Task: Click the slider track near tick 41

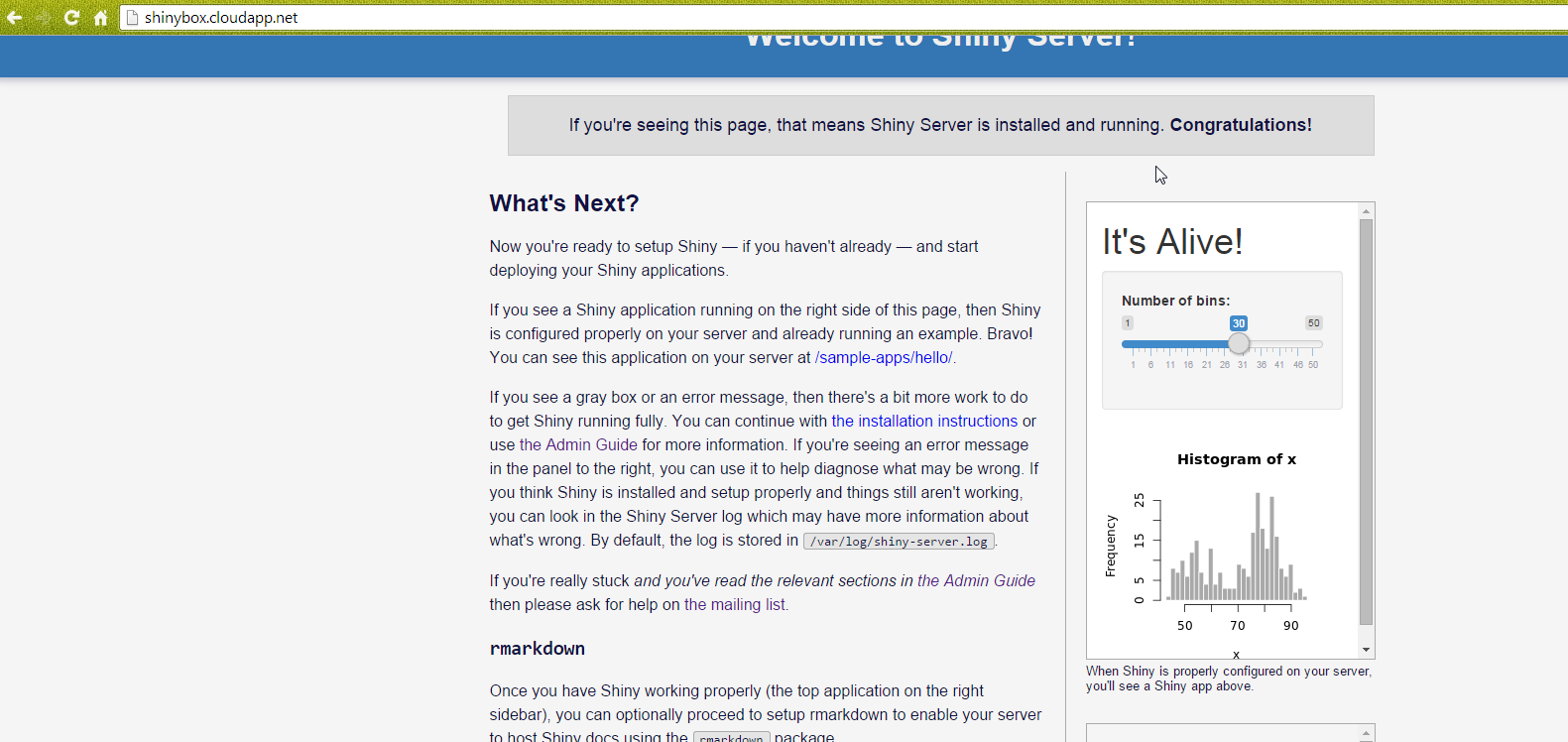Action: click(x=1279, y=344)
